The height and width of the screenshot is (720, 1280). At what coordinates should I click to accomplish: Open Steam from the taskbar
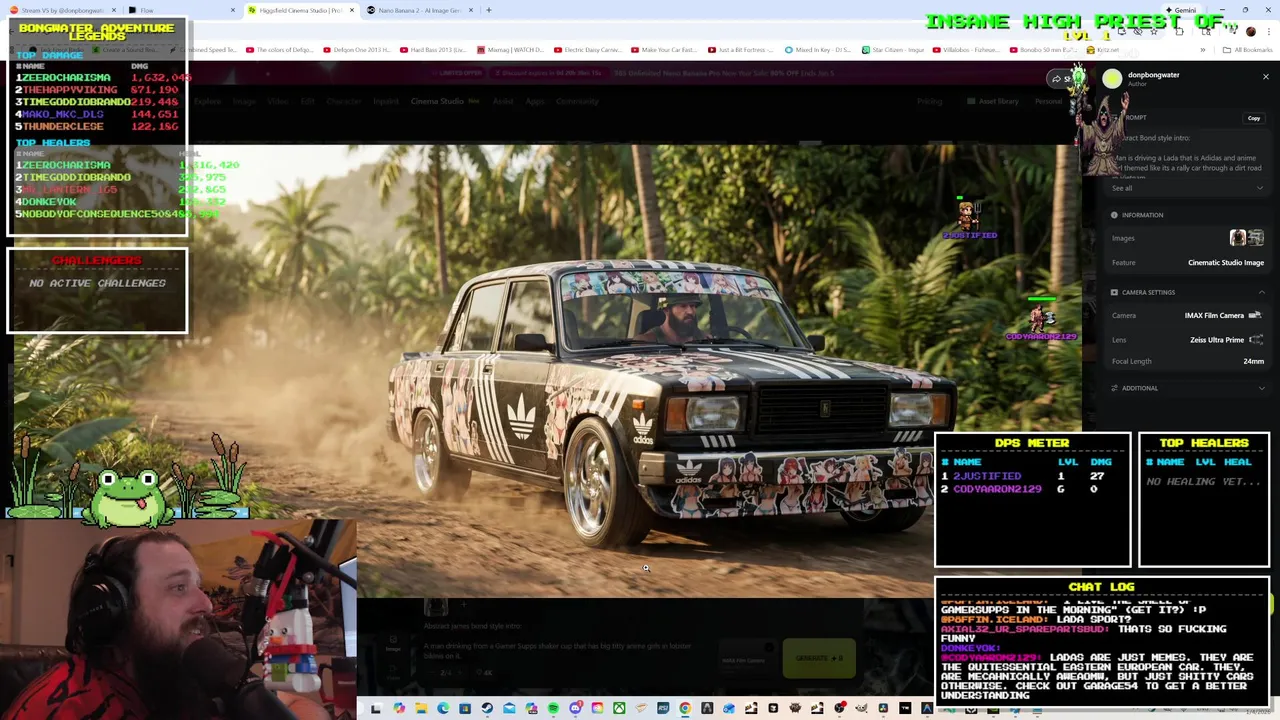(x=487, y=708)
